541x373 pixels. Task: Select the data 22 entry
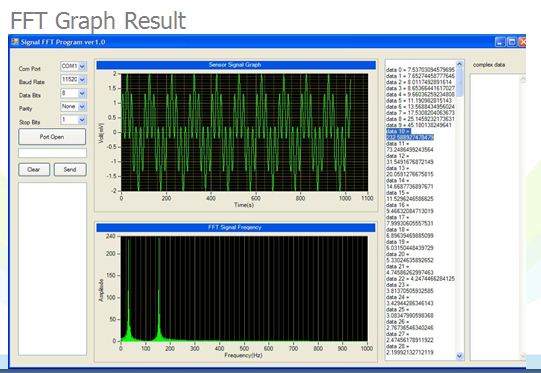coord(420,279)
